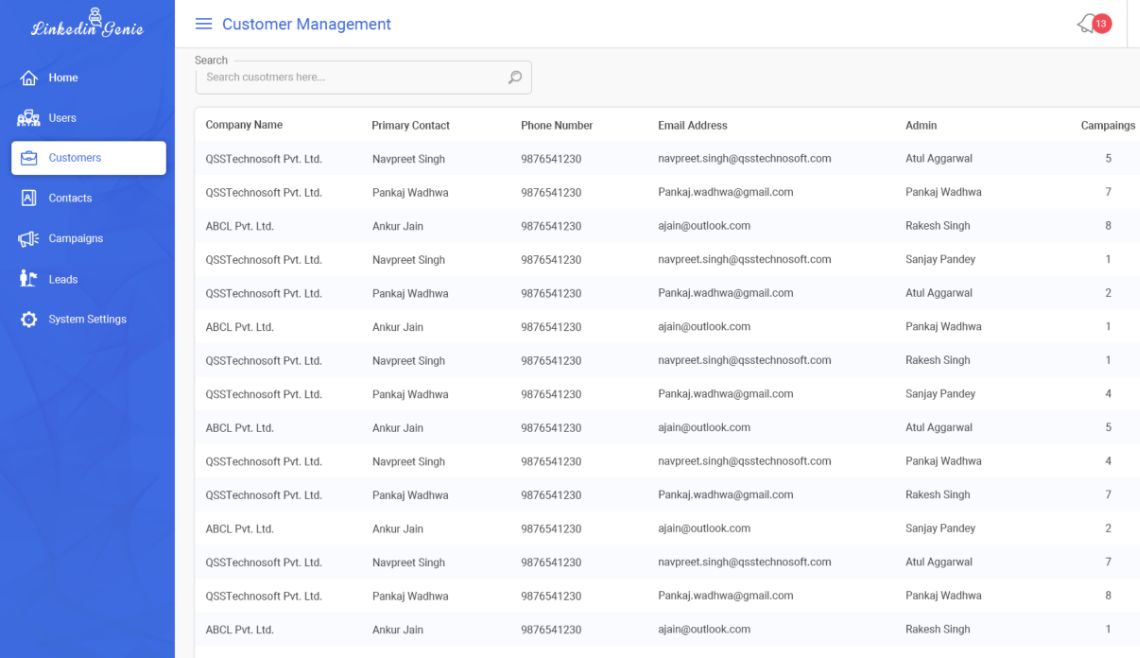Viewport: 1140px width, 658px height.
Task: Sort by Company Name column header
Action: [244, 125]
